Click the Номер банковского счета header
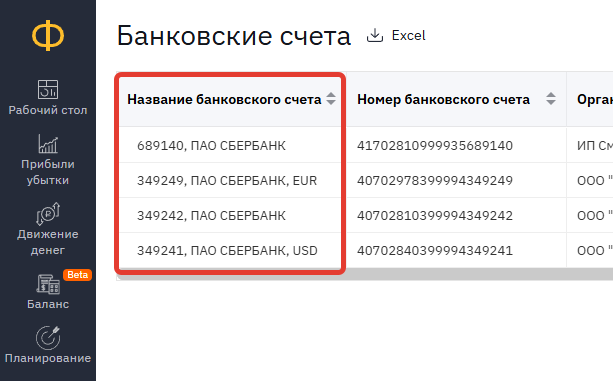The height and width of the screenshot is (381, 613). pyautogui.click(x=443, y=100)
